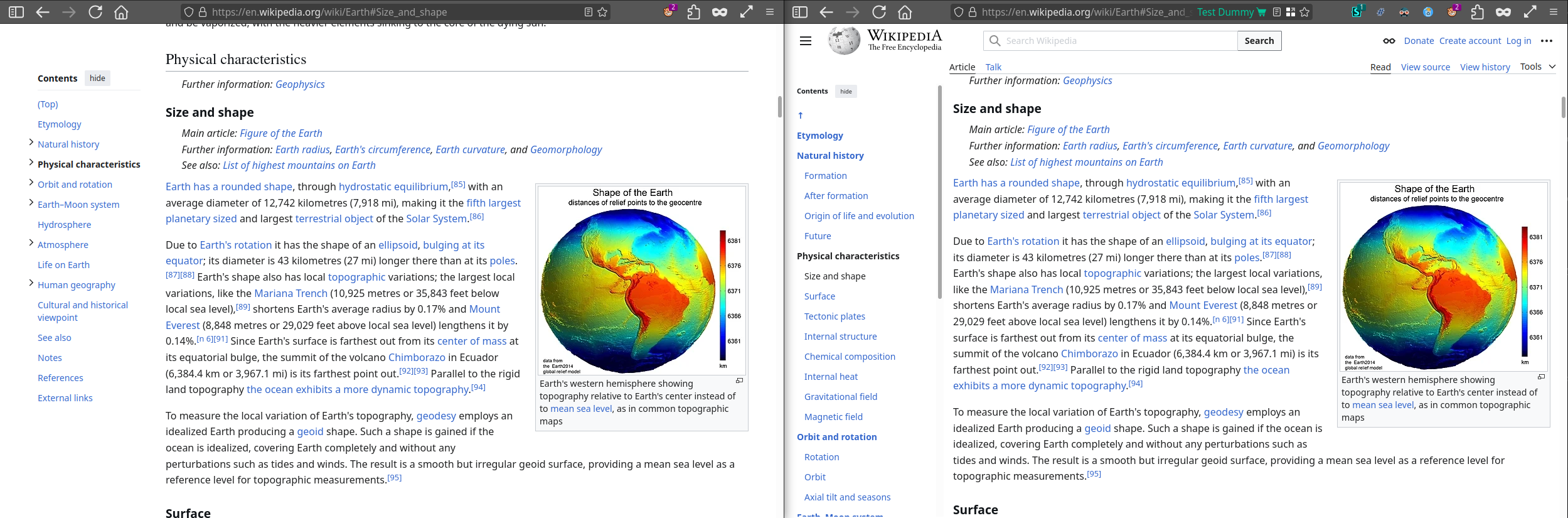
Task: Open Mariana Trench link in left window
Action: coord(291,293)
